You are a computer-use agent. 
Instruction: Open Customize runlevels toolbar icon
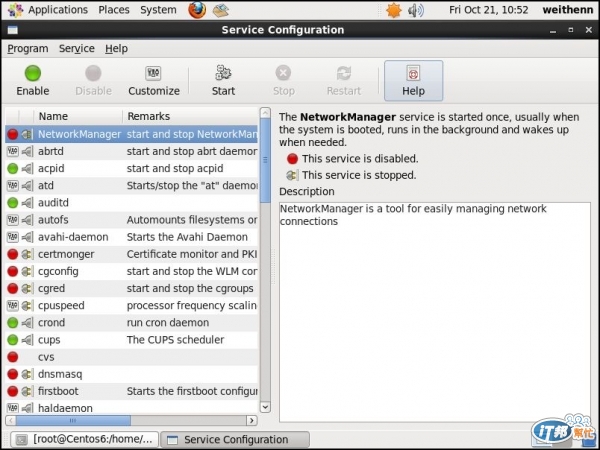[153, 73]
